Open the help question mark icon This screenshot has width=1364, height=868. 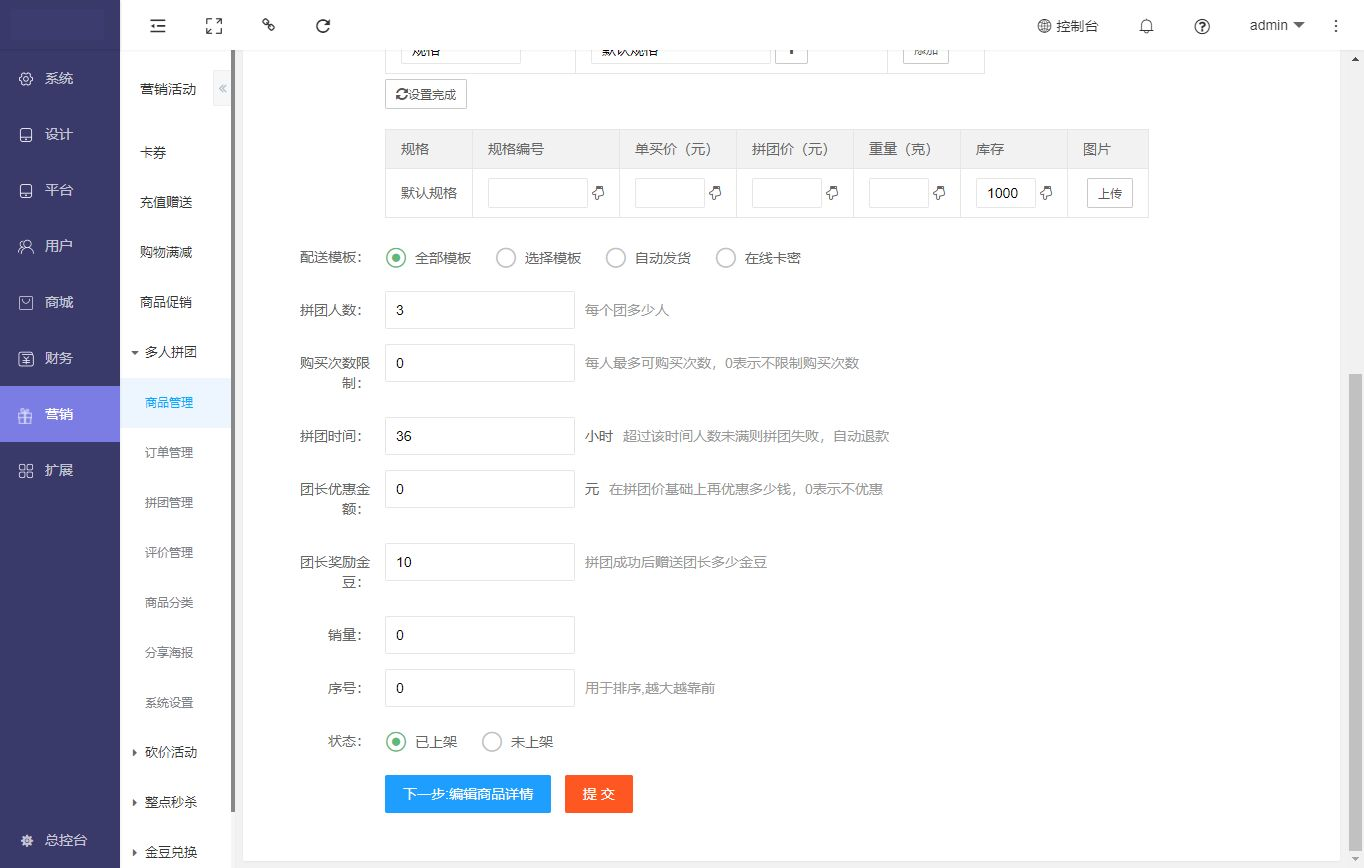pos(1202,27)
